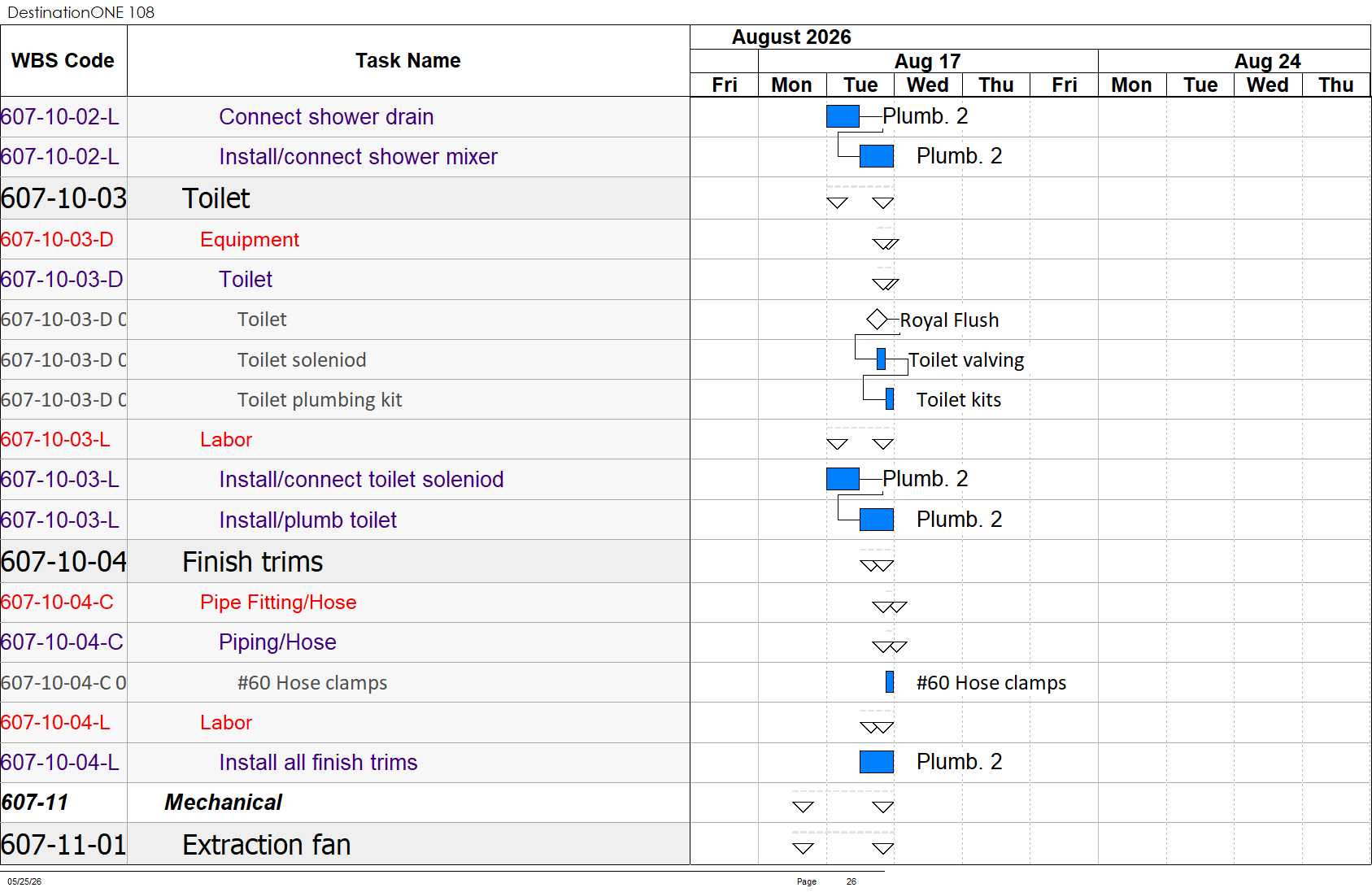The image size is (1372, 892).
Task: Click the Task Name column header
Action: (x=408, y=61)
